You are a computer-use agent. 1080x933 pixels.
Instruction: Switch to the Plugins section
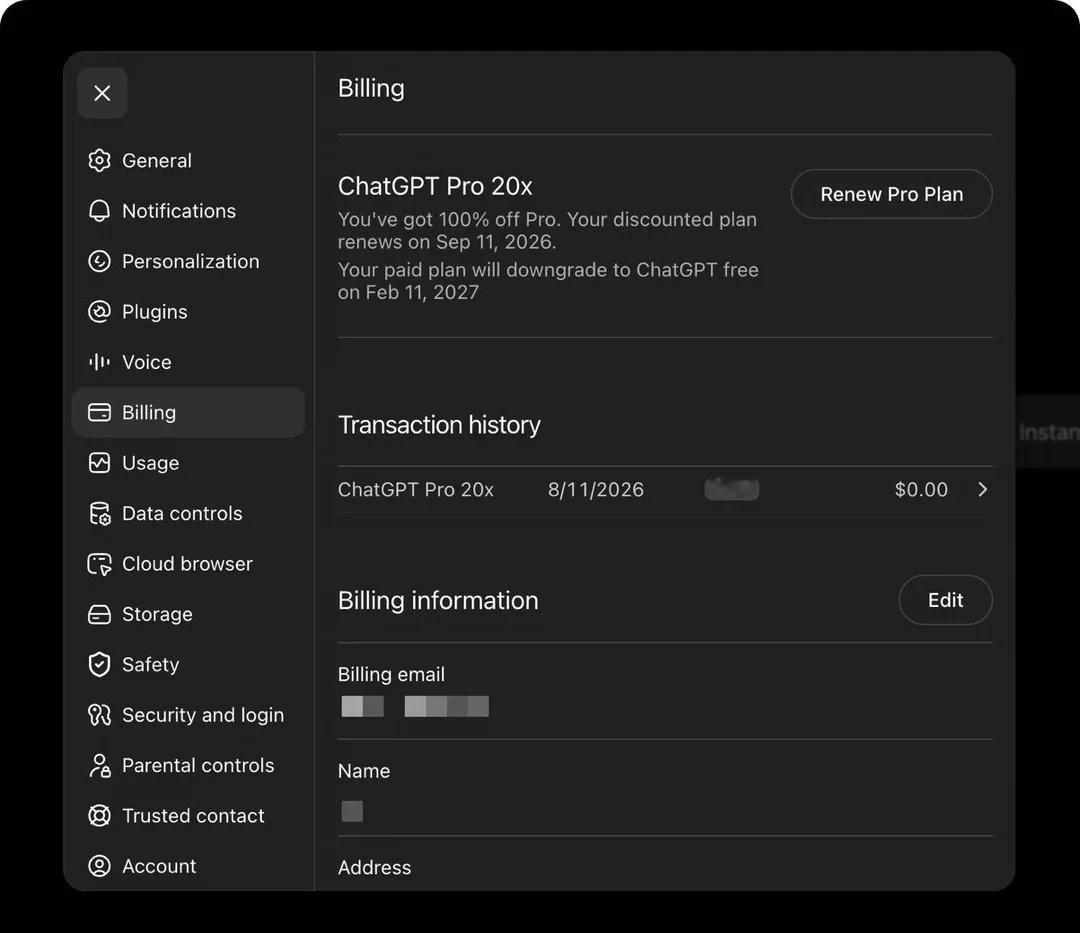click(188, 311)
